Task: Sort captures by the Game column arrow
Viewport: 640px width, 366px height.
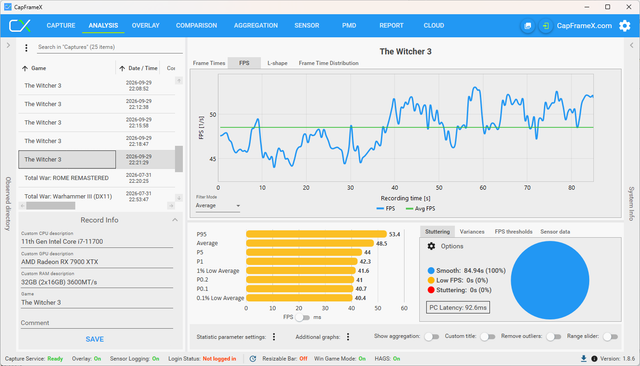Action: 25,69
